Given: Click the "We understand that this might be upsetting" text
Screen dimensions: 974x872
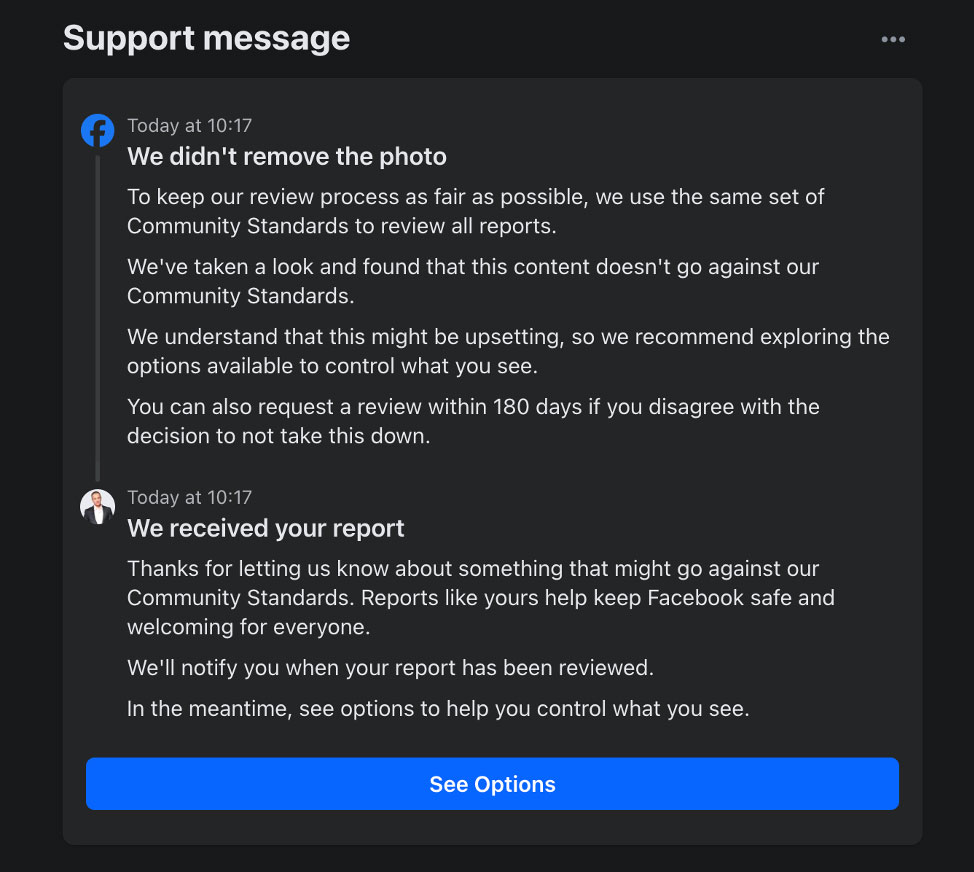Looking at the screenshot, I should point(340,337).
